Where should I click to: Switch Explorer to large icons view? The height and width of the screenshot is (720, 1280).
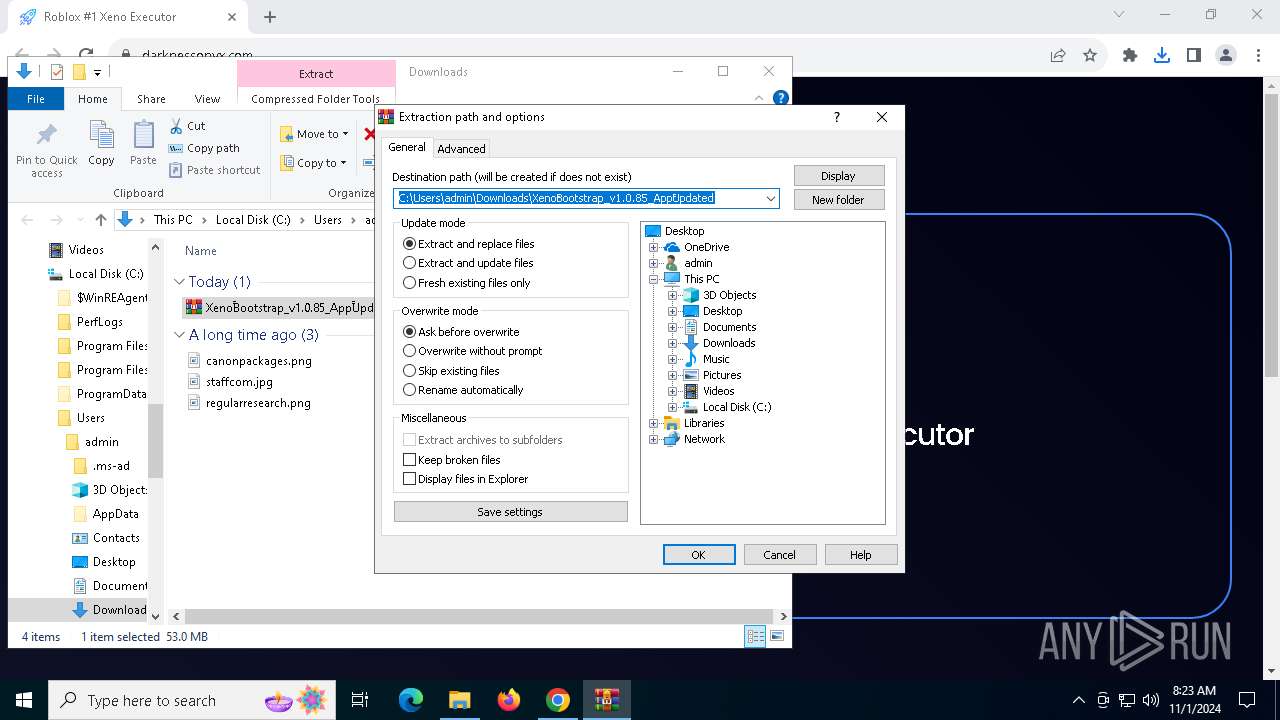point(777,636)
